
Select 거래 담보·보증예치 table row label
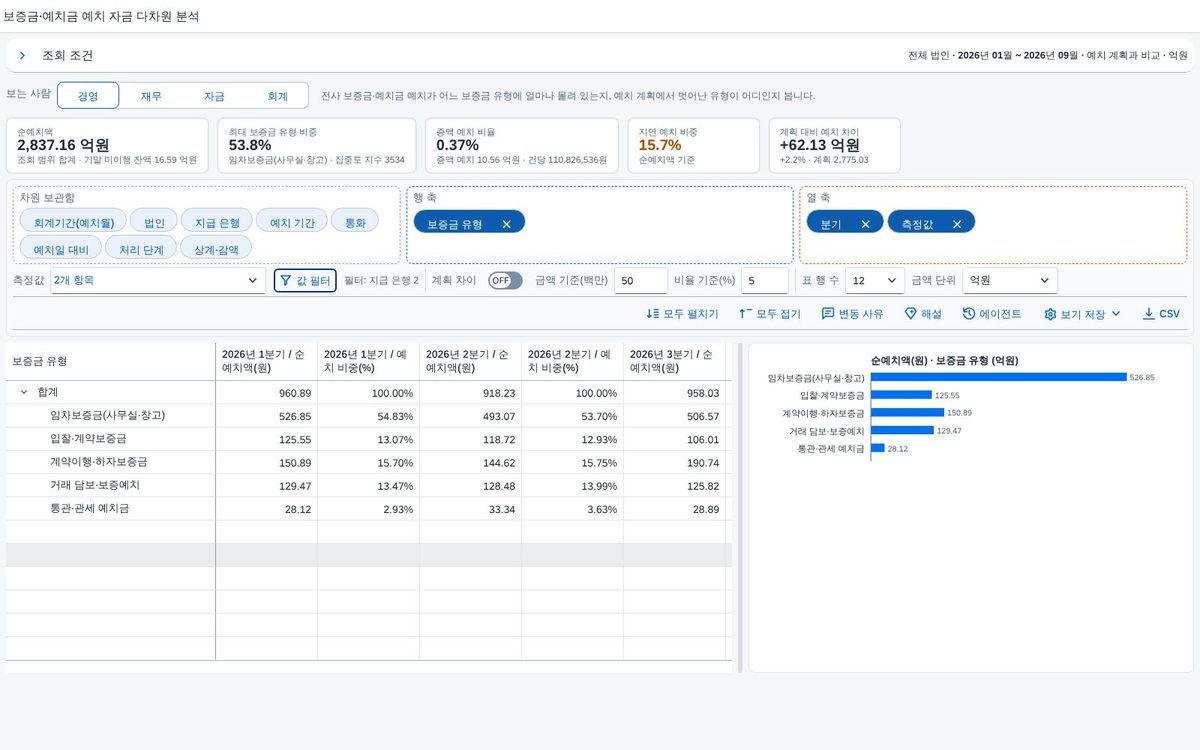click(94, 485)
